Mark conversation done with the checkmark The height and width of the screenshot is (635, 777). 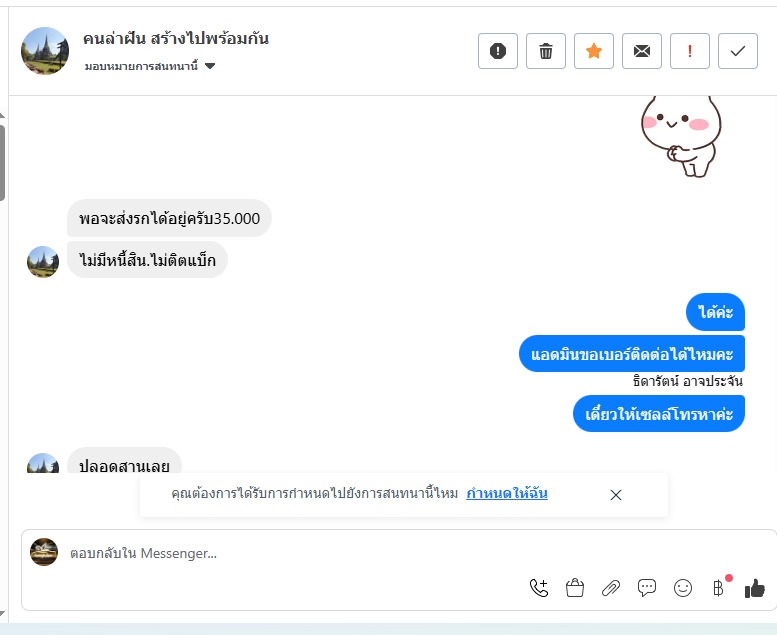point(738,51)
